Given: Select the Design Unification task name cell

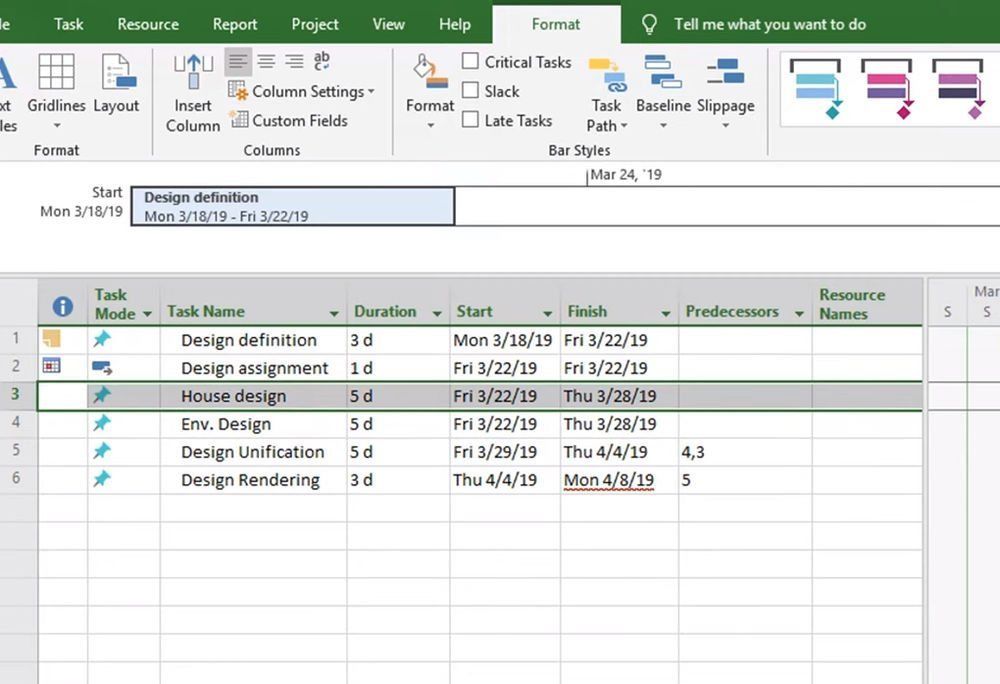Looking at the screenshot, I should (x=252, y=452).
